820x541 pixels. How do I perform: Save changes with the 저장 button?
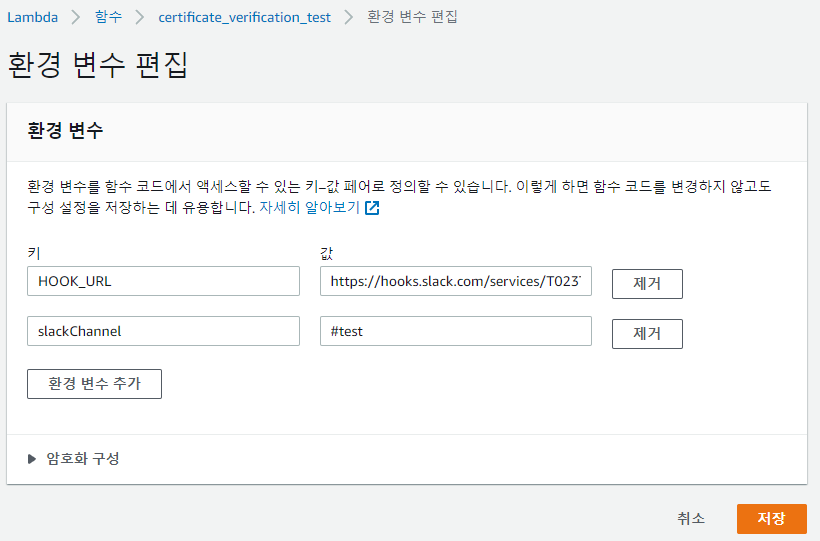point(771,519)
